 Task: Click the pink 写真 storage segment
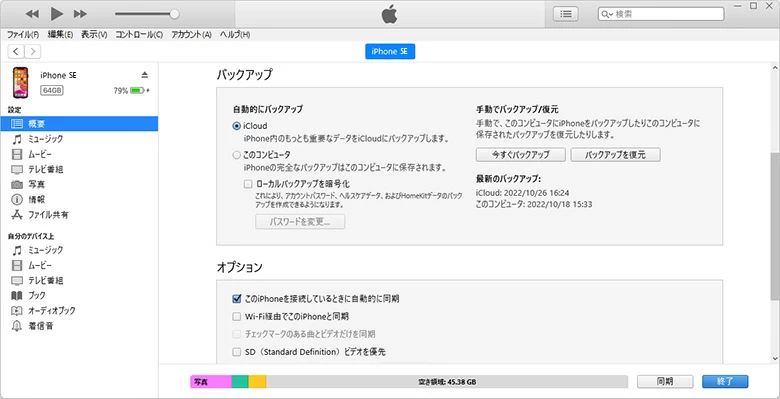click(x=211, y=382)
